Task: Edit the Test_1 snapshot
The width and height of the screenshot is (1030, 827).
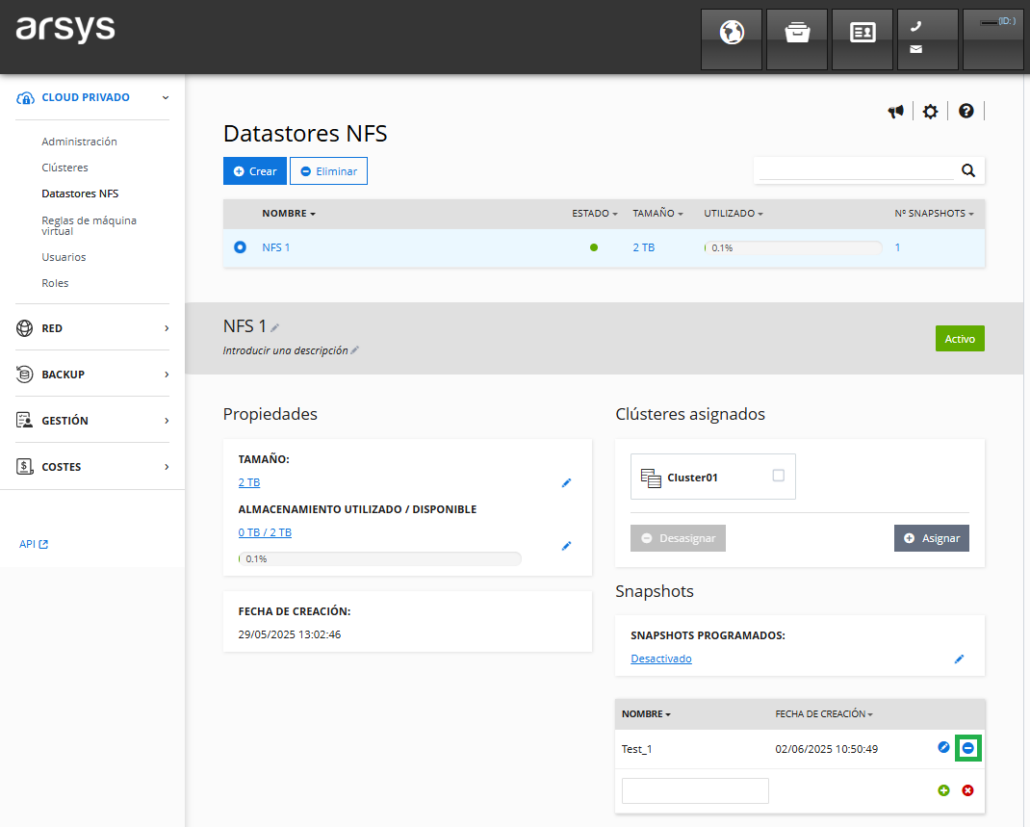Action: click(943, 748)
